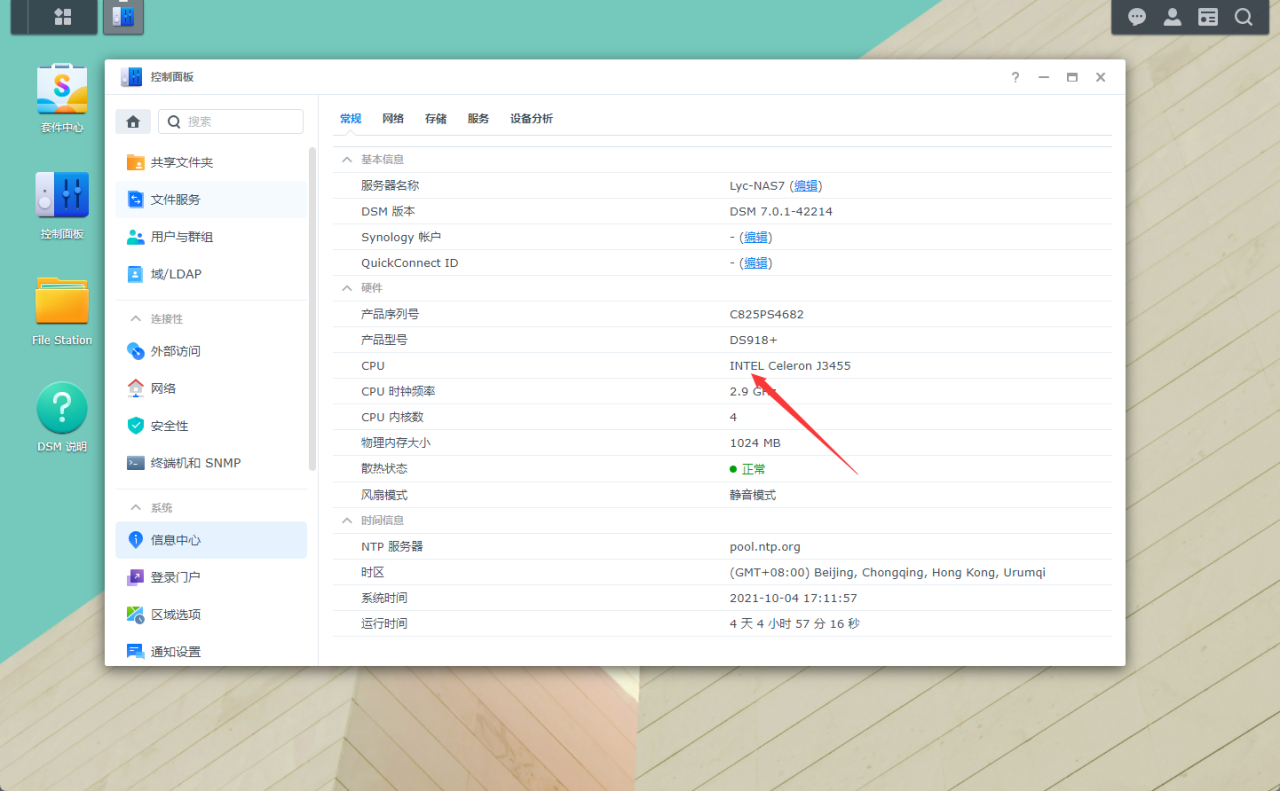This screenshot has width=1280, height=791.
Task: Collapse the 硬件 section
Action: click(347, 287)
